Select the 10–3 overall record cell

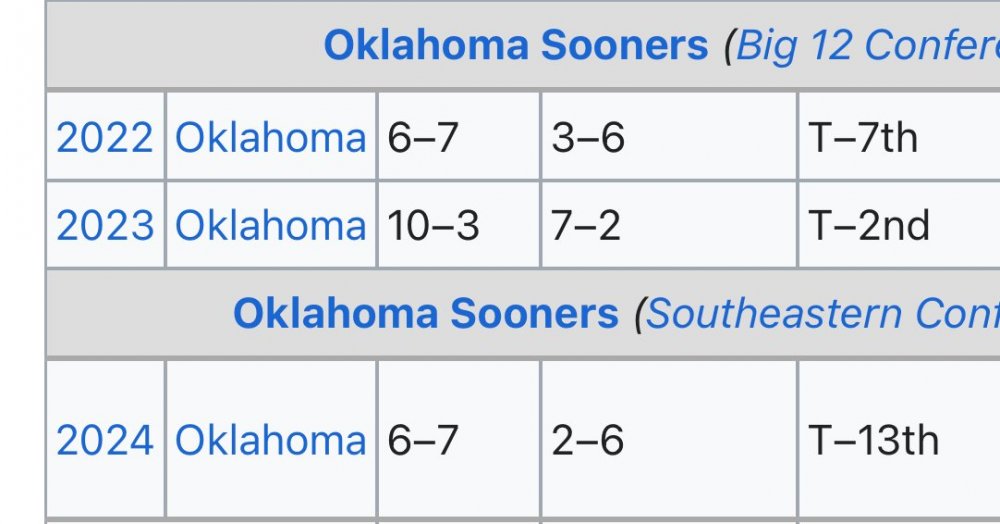tap(434, 225)
